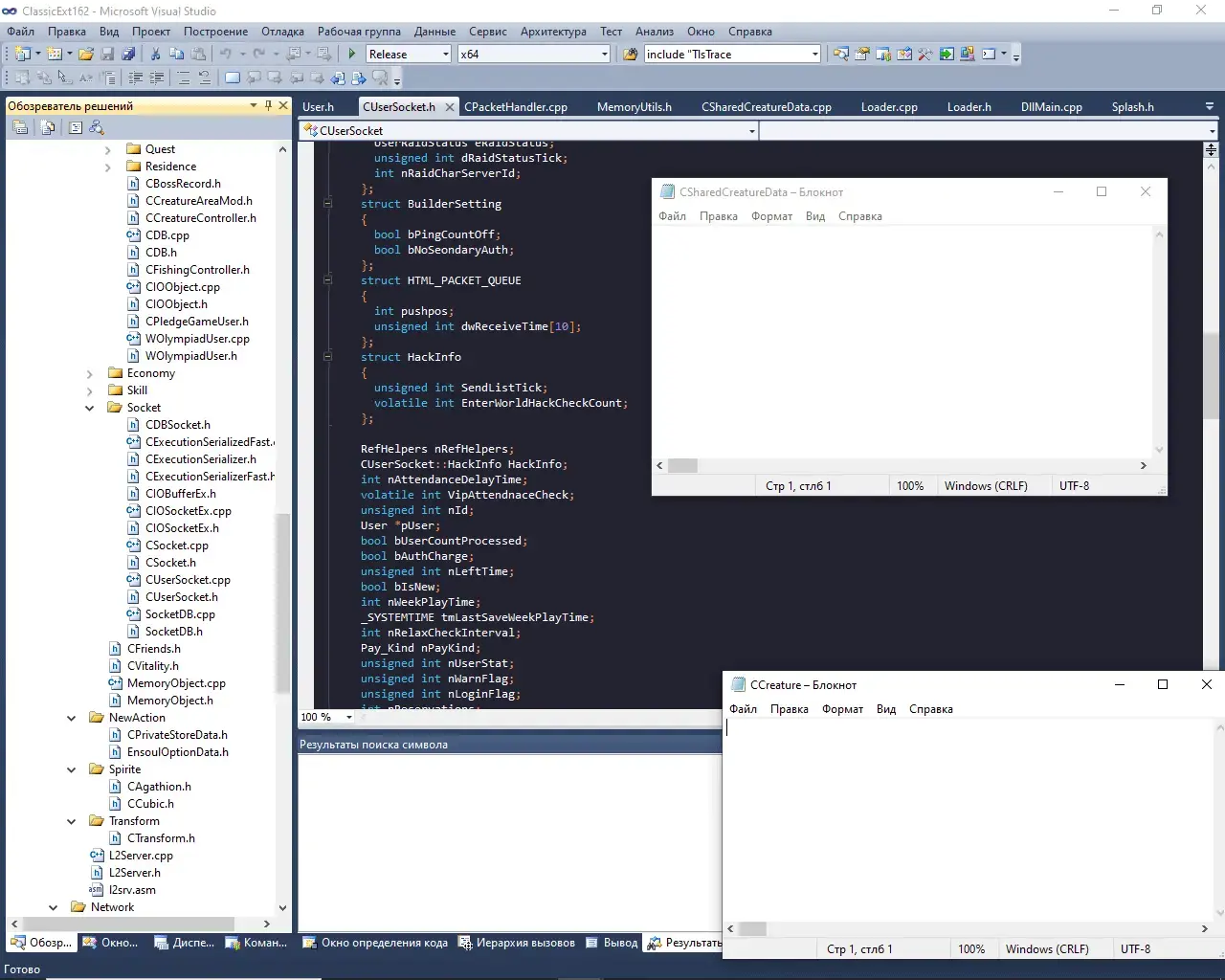Click the Copy toolbar icon
Screen dimensions: 1225x980
177,55
